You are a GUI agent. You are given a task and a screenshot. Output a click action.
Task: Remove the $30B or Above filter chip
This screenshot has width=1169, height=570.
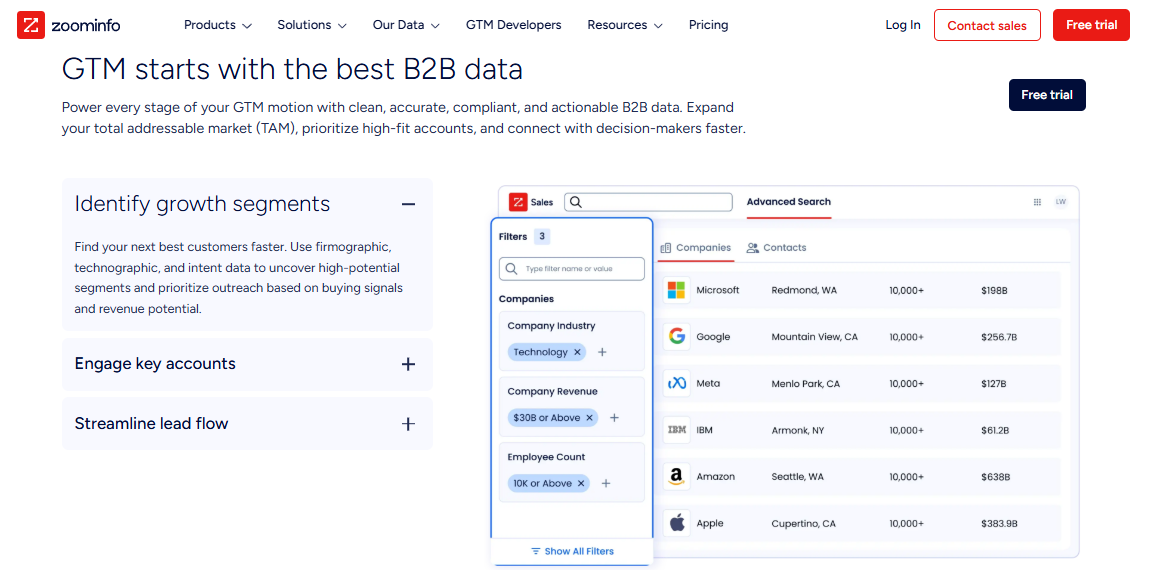click(589, 418)
